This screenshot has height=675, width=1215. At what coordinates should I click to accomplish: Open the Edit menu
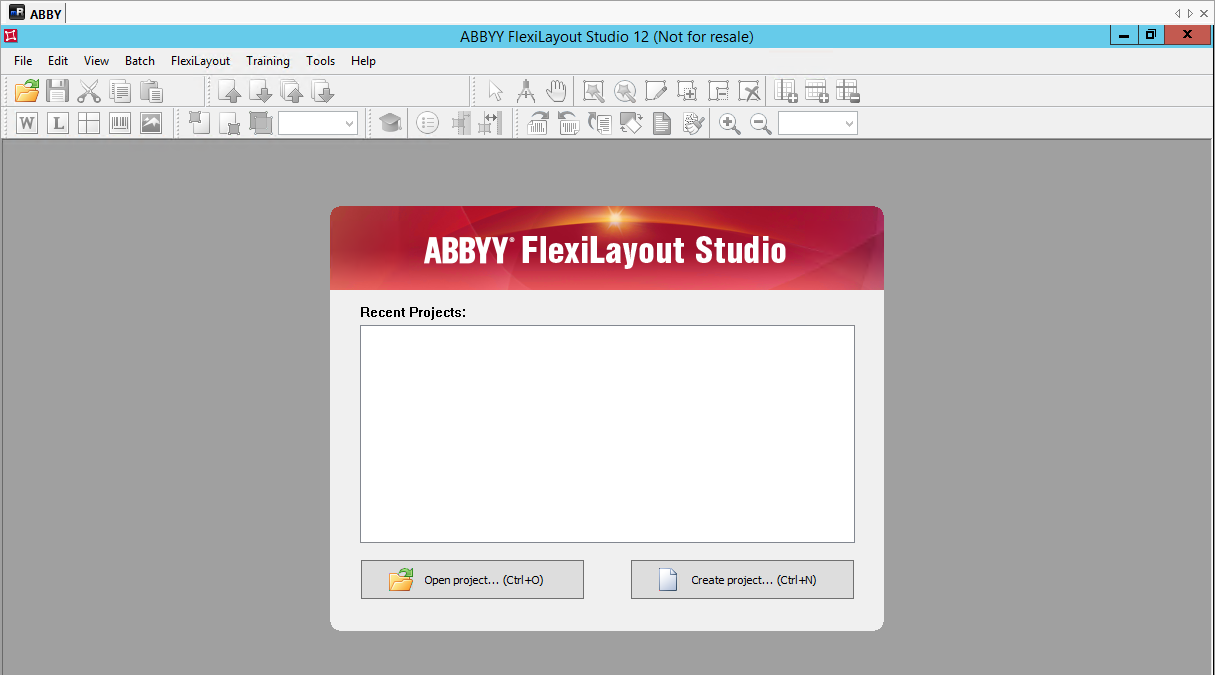pyautogui.click(x=58, y=61)
